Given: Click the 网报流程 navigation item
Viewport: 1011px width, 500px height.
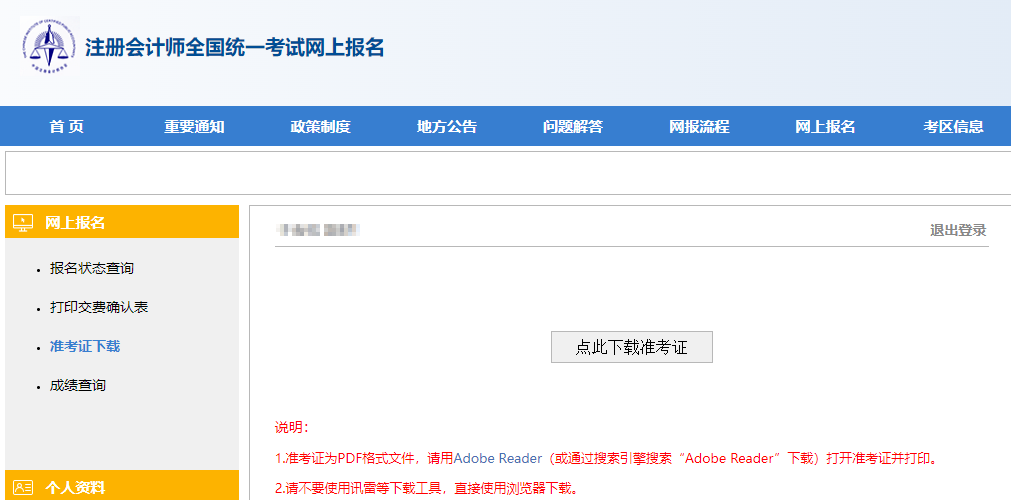Looking at the screenshot, I should (698, 126).
